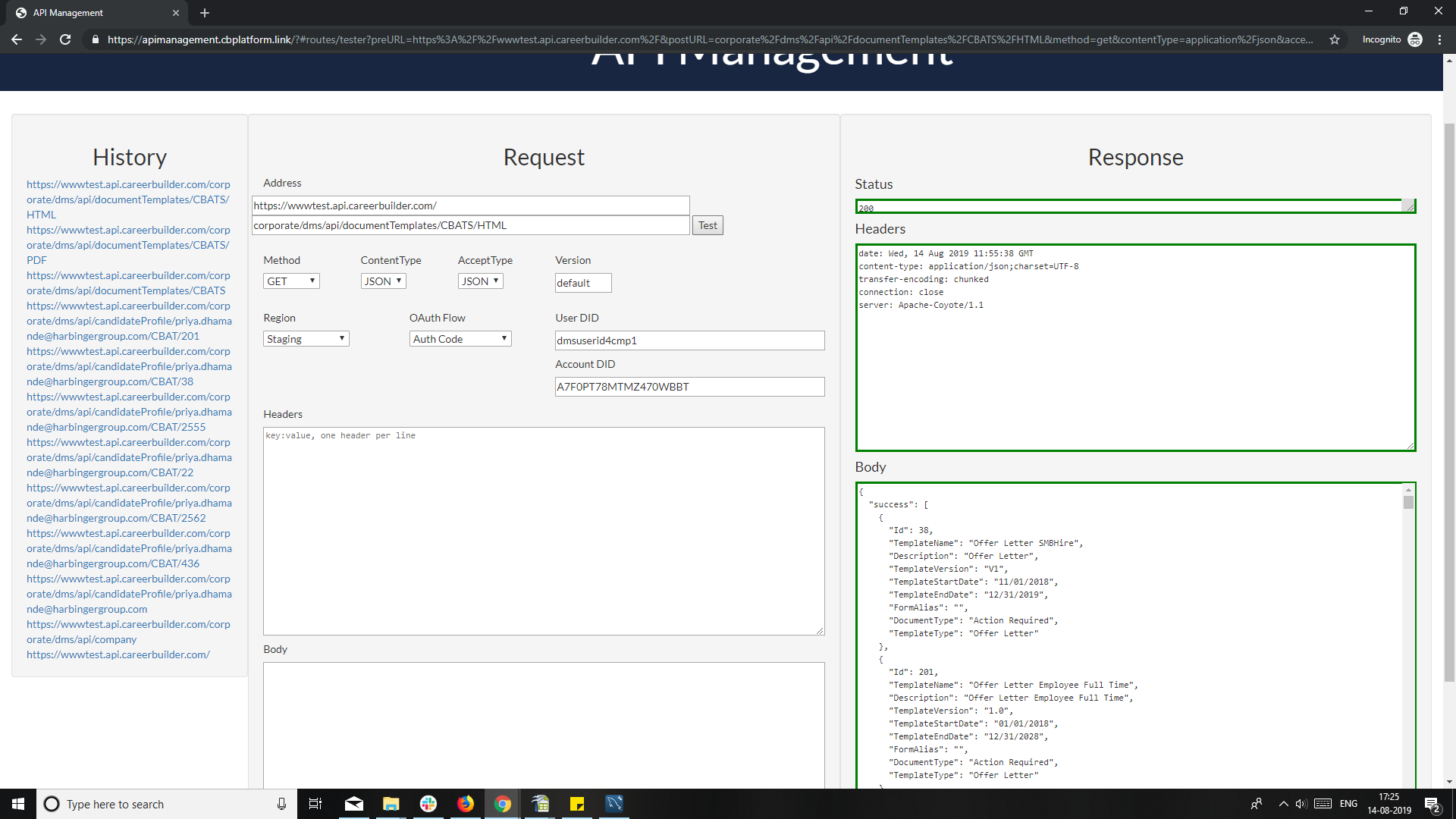Click the taskbar microphone search icon
The height and width of the screenshot is (819, 1456).
click(x=281, y=804)
